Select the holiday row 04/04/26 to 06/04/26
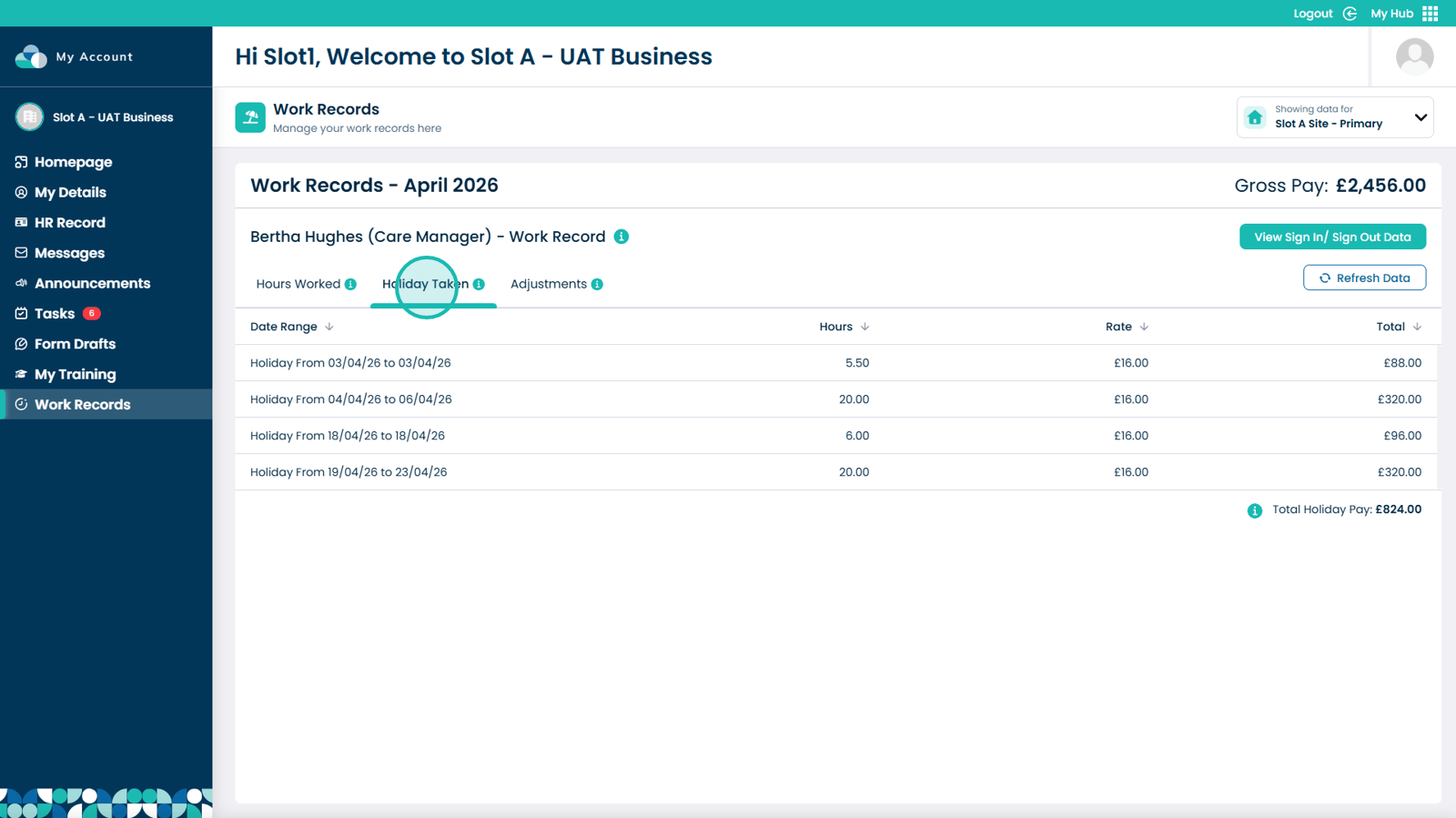Viewport: 1456px width, 818px height. click(350, 399)
